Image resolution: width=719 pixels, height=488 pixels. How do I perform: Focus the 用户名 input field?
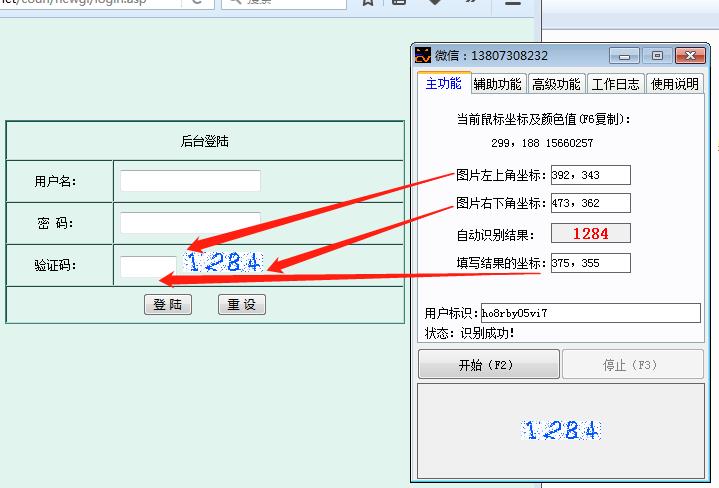[x=190, y=181]
